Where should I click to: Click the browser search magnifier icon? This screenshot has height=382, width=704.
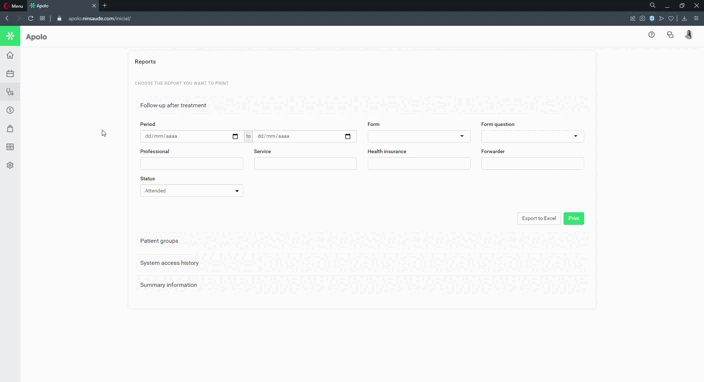[652, 5]
